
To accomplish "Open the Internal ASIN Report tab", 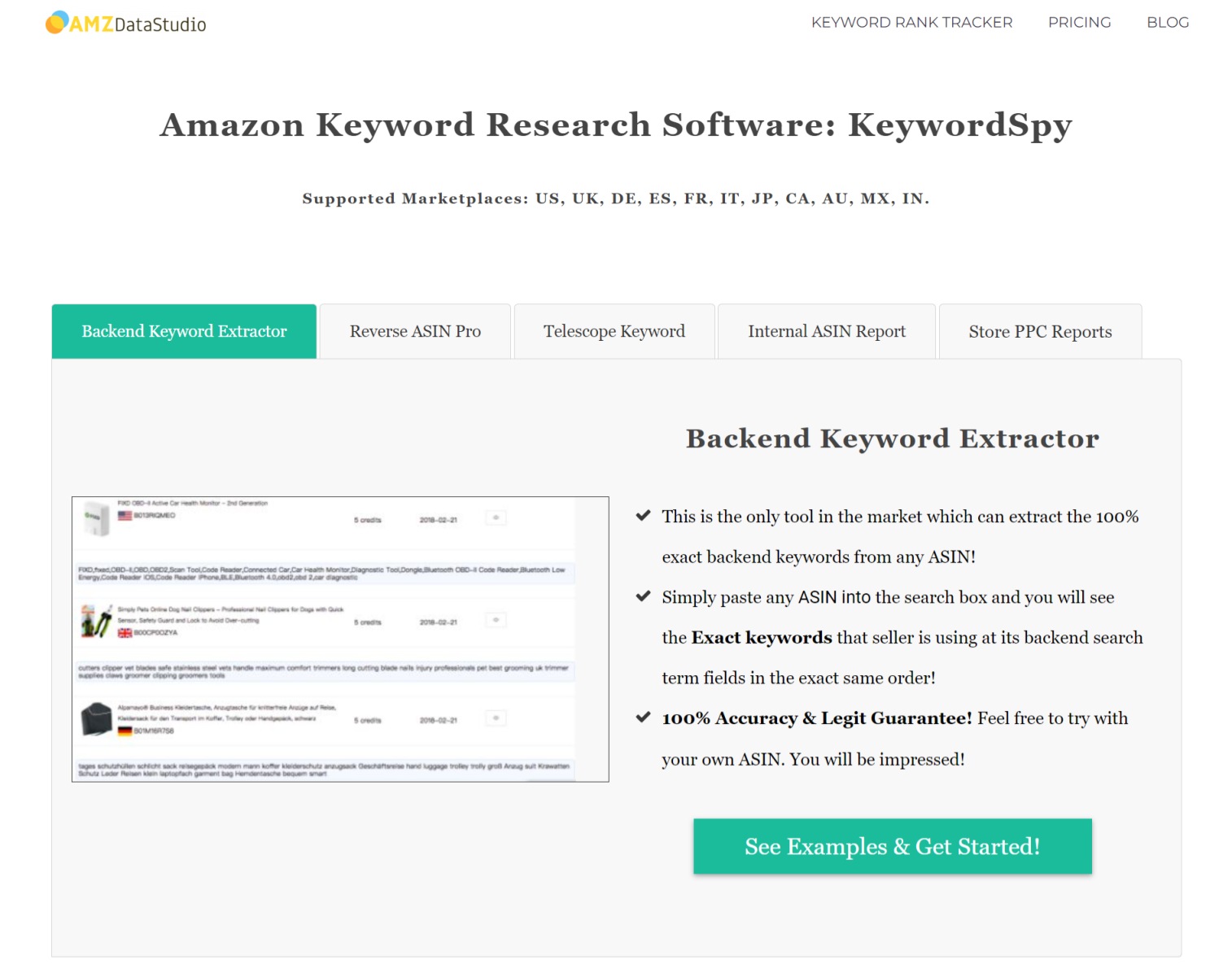I will (826, 331).
